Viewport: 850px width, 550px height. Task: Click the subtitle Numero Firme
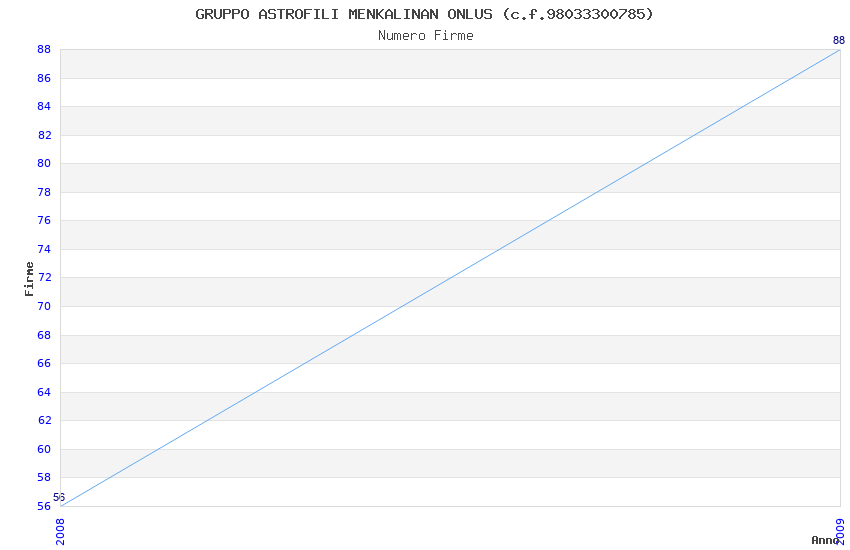(426, 36)
